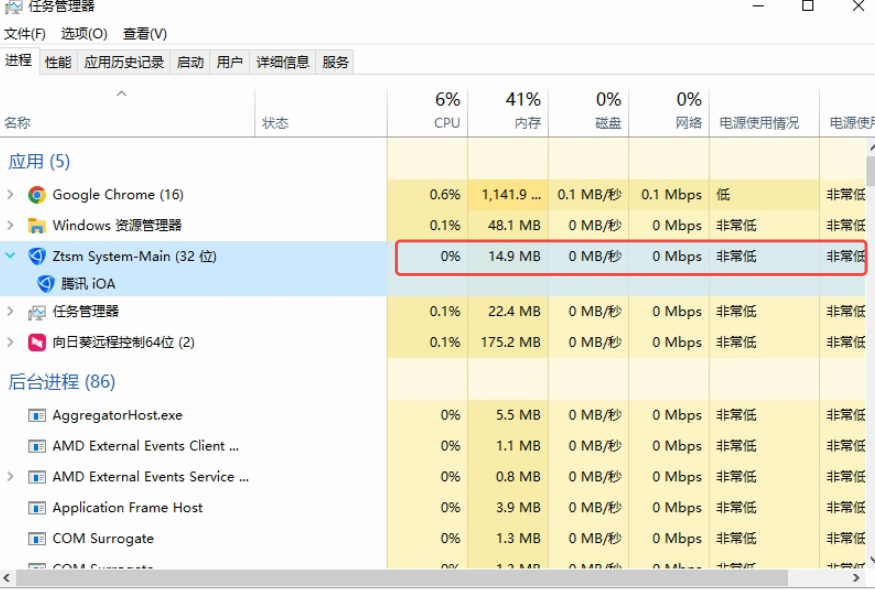This screenshot has width=875, height=591.
Task: Switch to the 应用历史记录 tab
Action: tap(124, 62)
